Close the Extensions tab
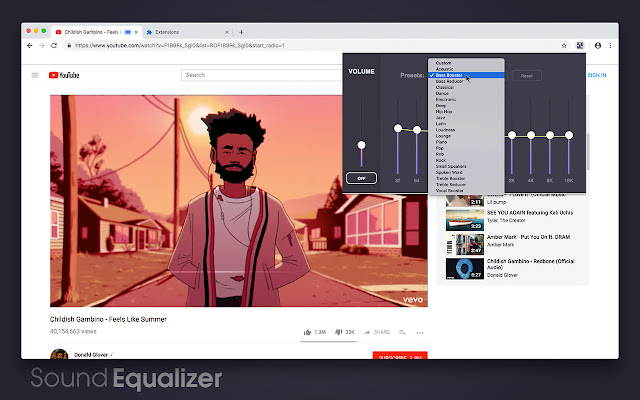Screen dimensions: 640x400 227,32
